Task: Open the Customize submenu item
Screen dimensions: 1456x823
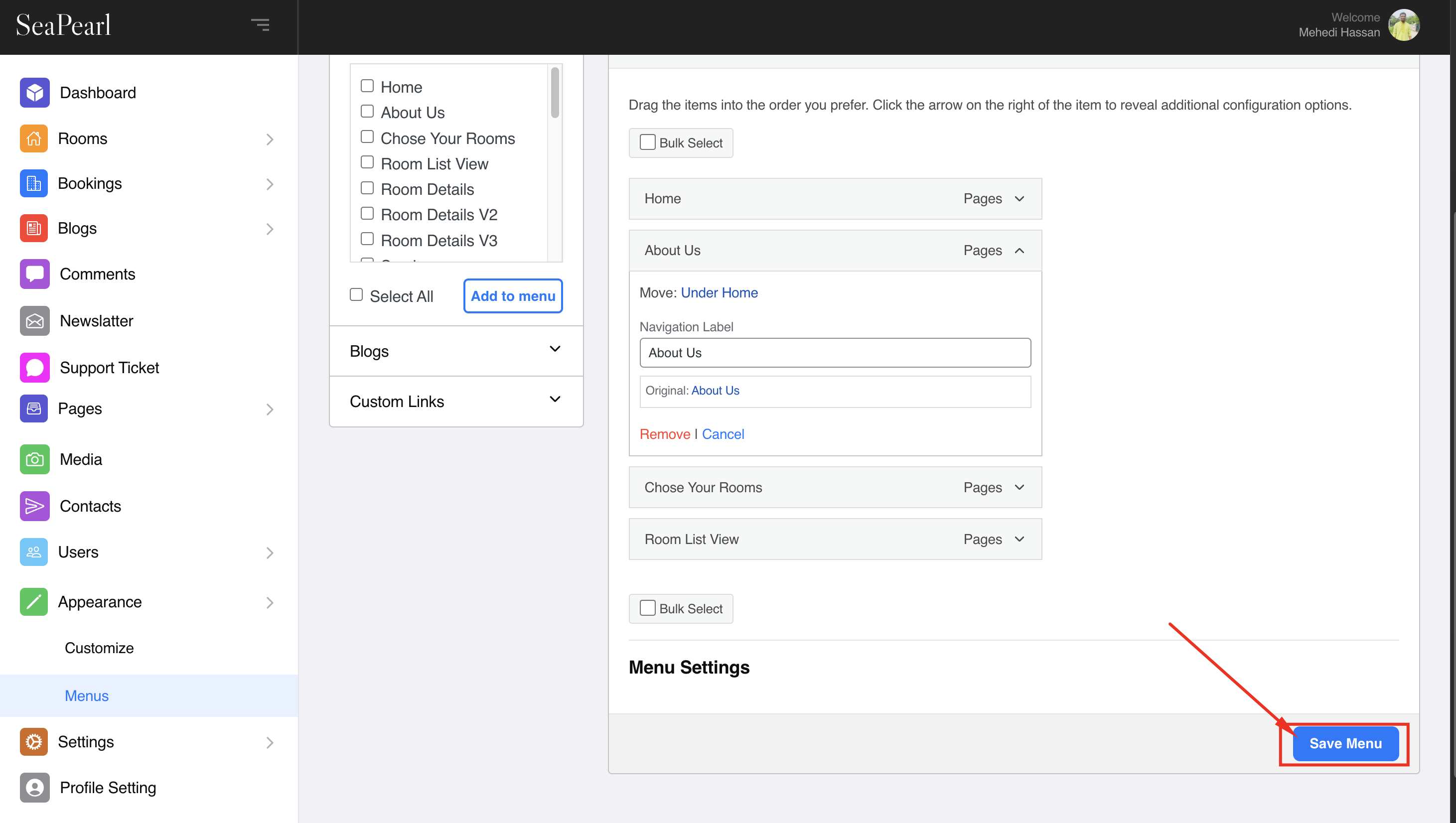Action: 99,647
